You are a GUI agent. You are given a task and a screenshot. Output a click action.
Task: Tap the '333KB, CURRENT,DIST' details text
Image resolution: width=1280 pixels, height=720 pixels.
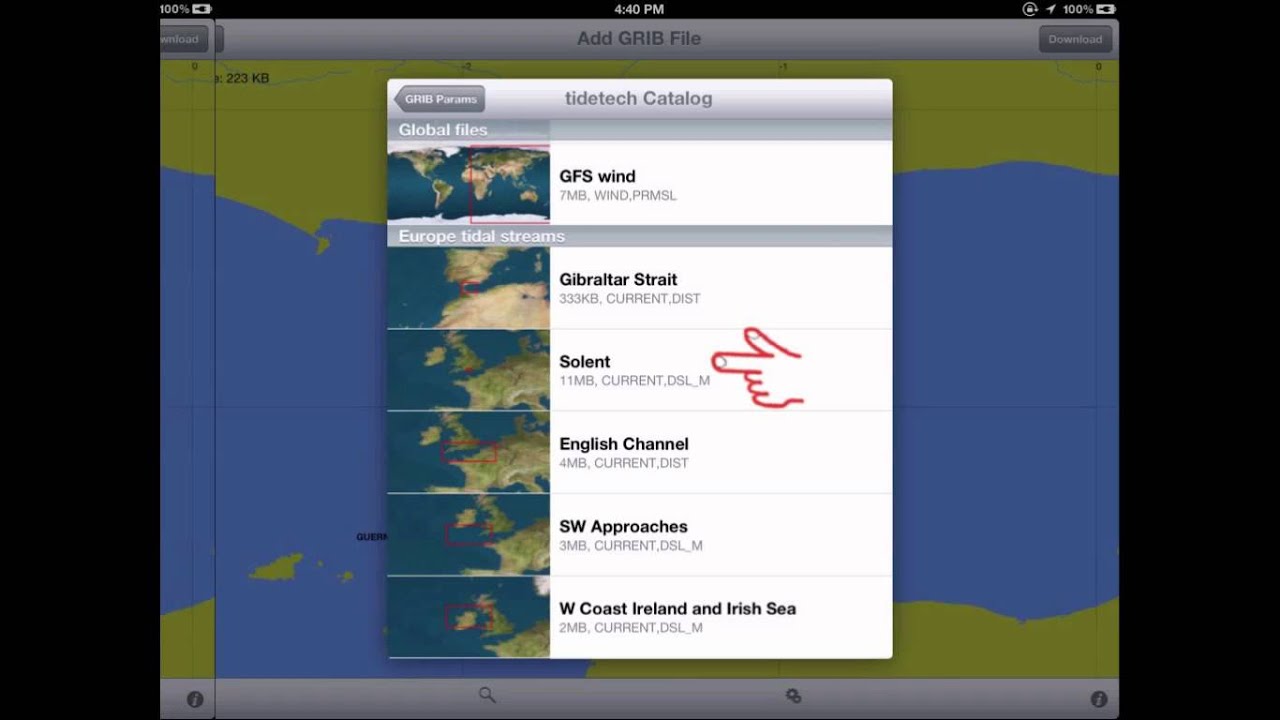(x=630, y=298)
